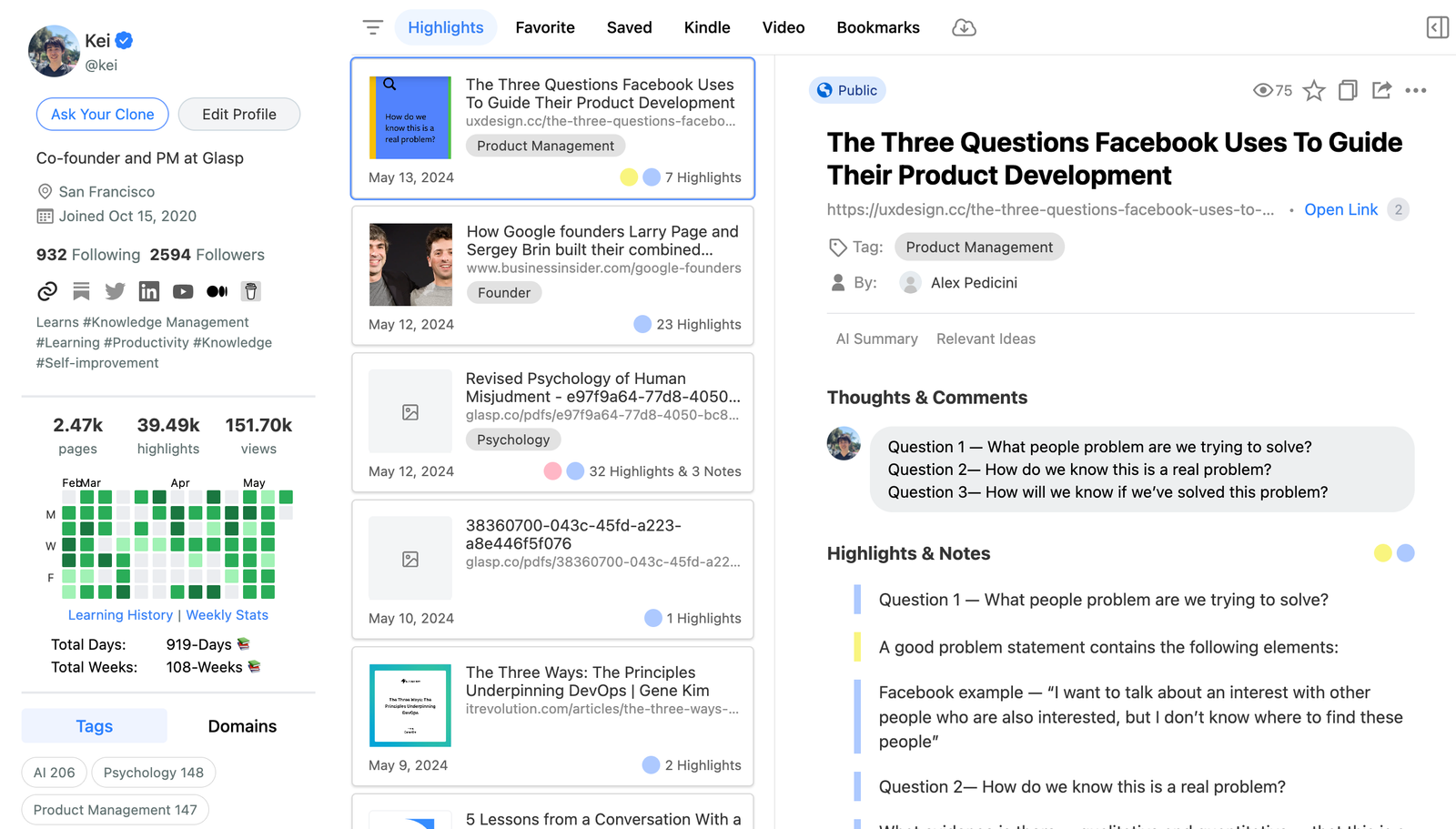Click the Edit Profile button
1456x829 pixels.
[x=239, y=114]
